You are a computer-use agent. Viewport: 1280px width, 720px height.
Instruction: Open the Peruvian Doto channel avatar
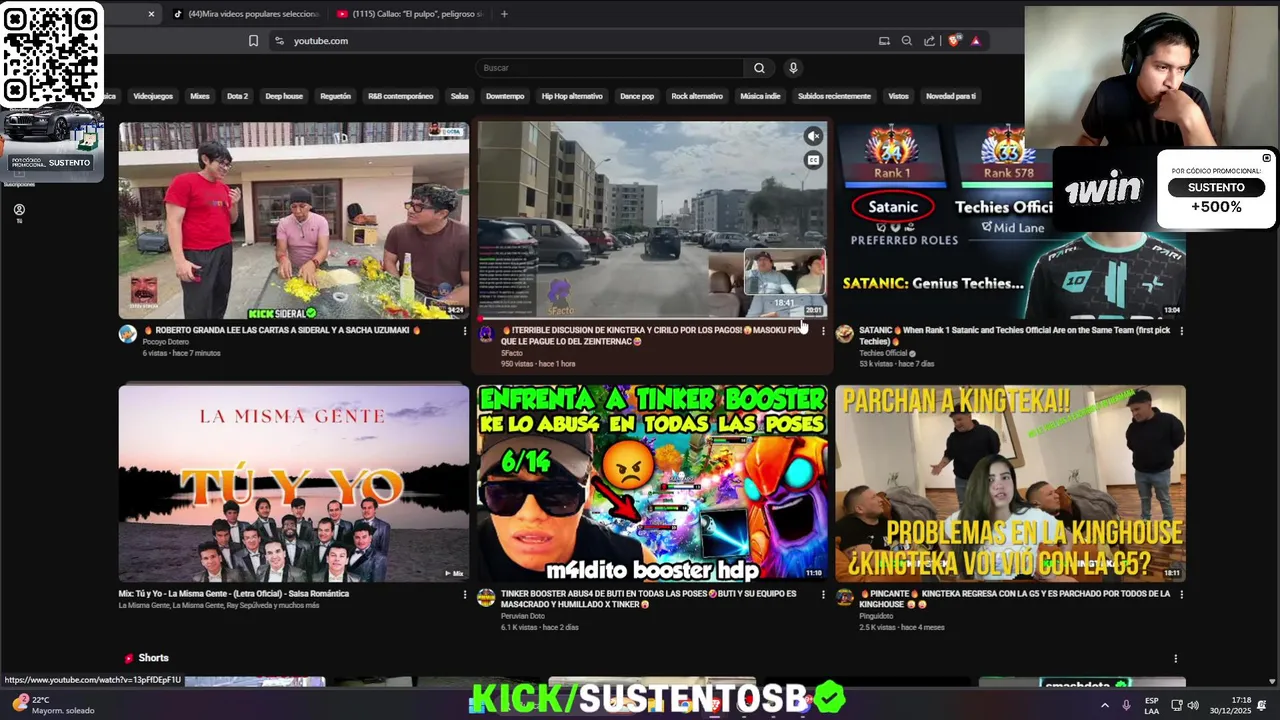click(x=486, y=598)
